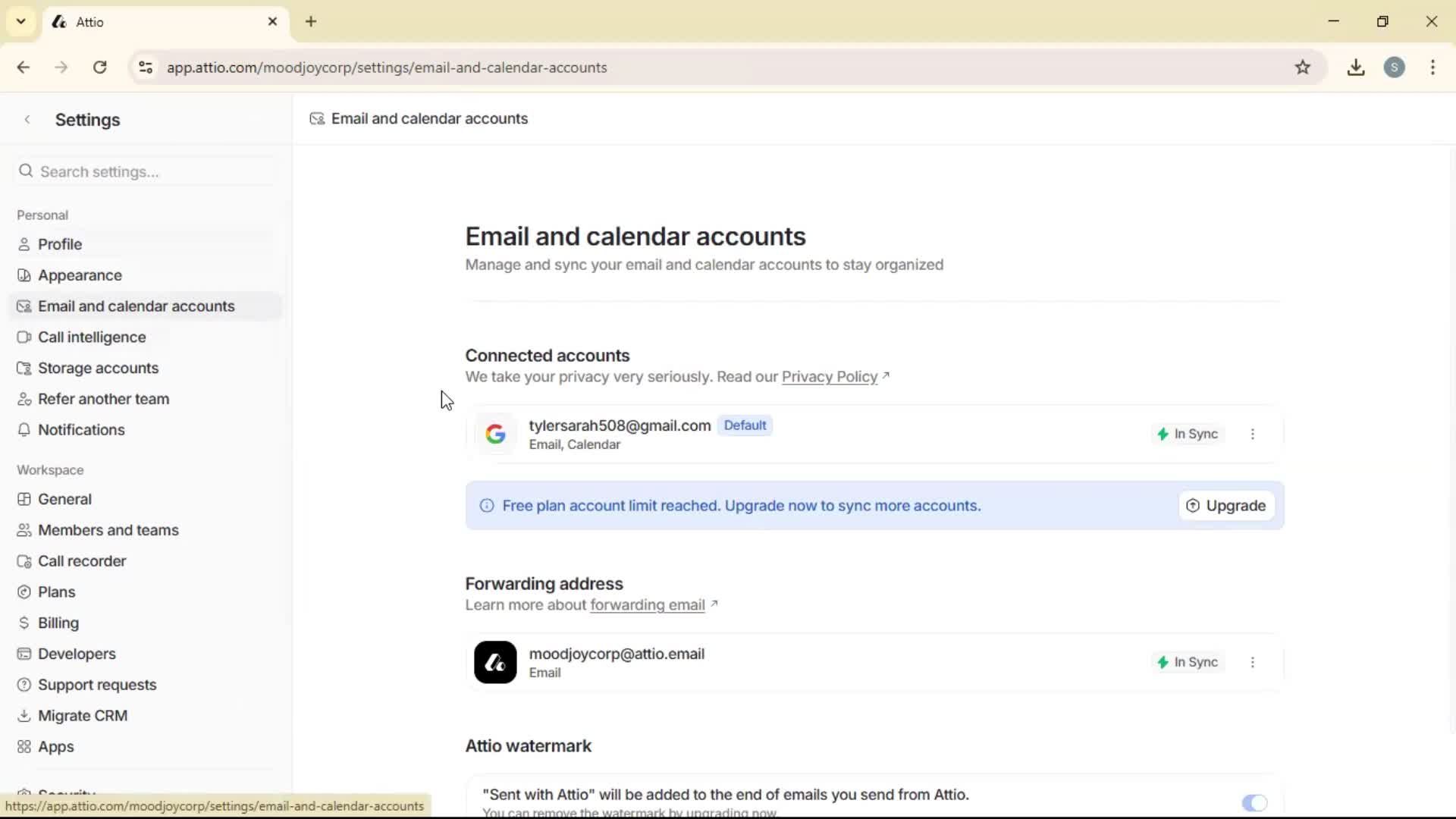Viewport: 1456px width, 819px height.
Task: Click the Default badge on Gmail account
Action: tap(745, 425)
